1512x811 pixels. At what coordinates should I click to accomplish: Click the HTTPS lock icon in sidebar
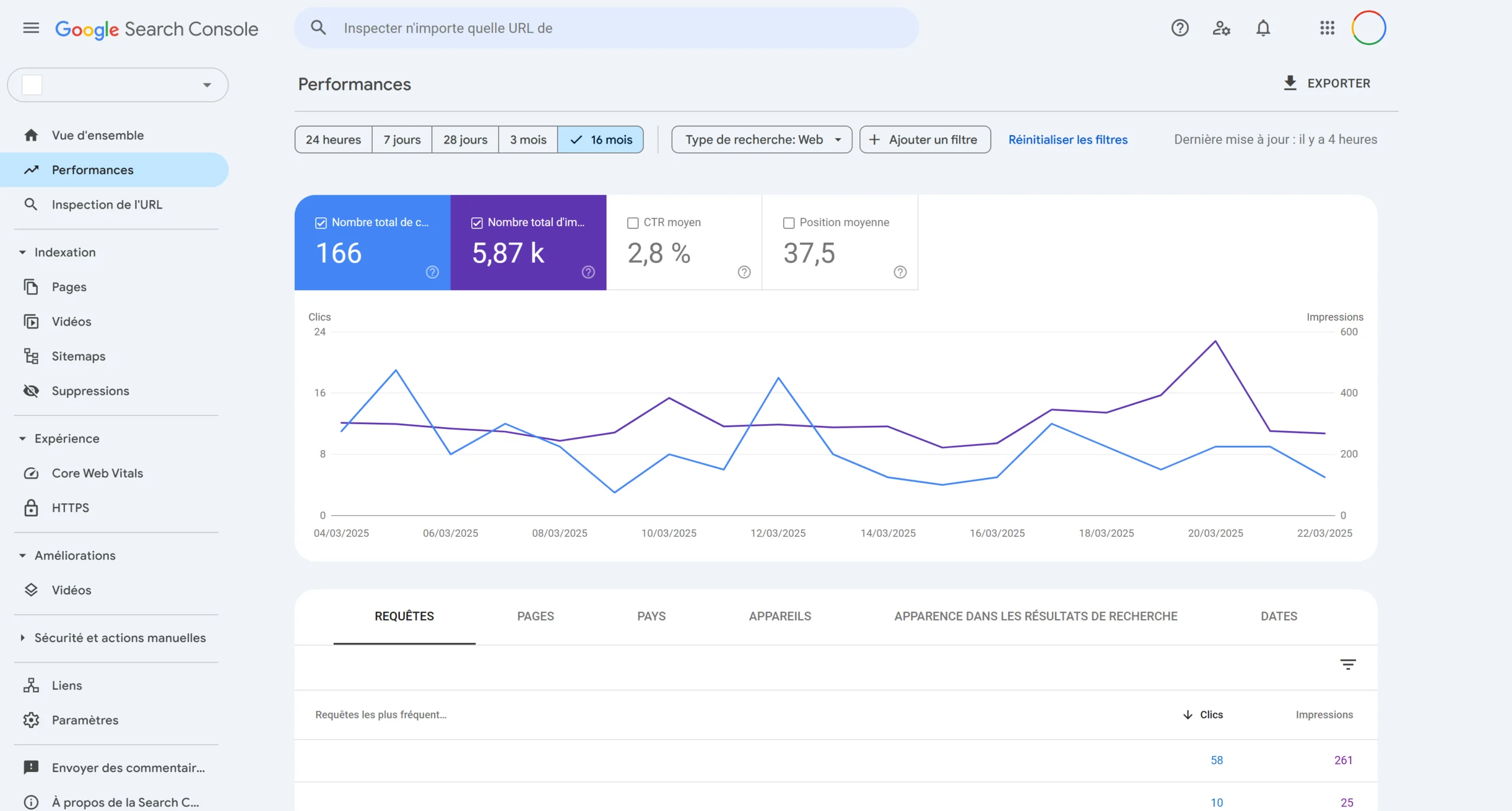(31, 507)
